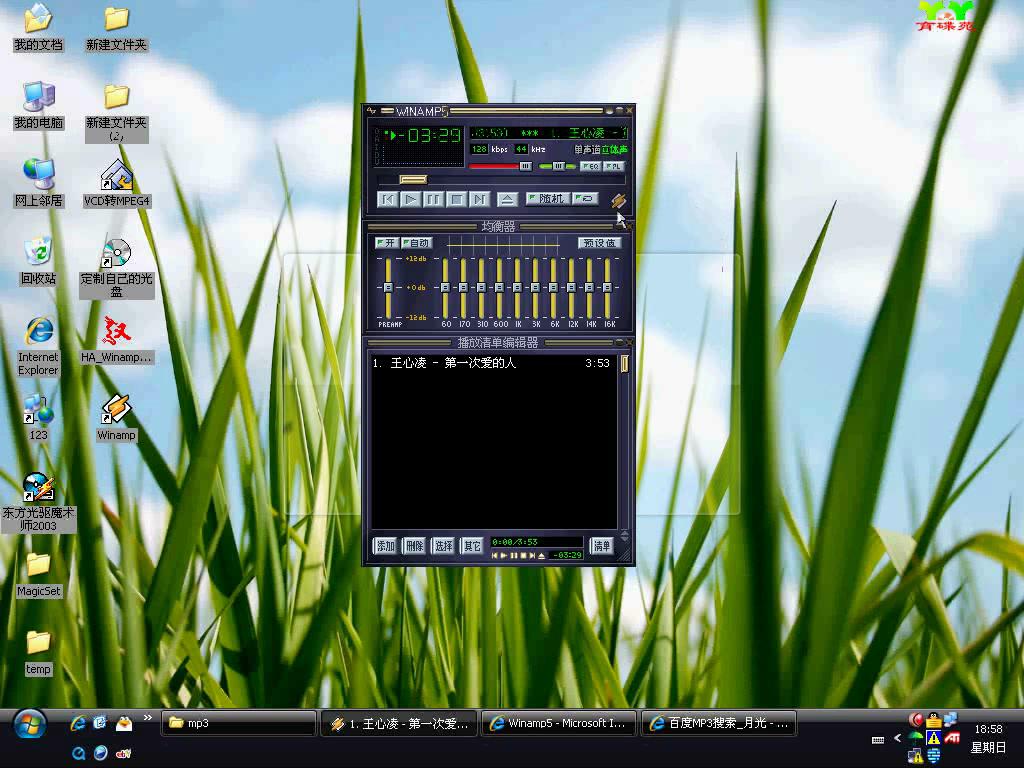Select the HA_Winamp desktop icon
Screen dimensions: 1024x768
click(117, 340)
